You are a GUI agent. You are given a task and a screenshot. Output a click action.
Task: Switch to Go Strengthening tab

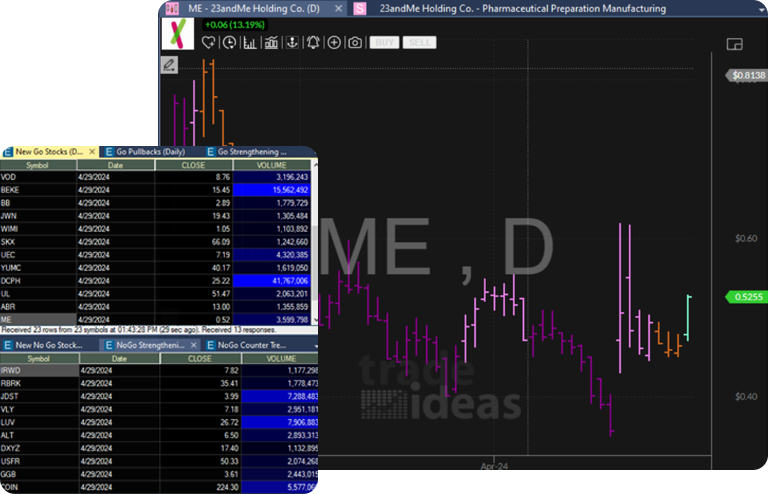252,152
